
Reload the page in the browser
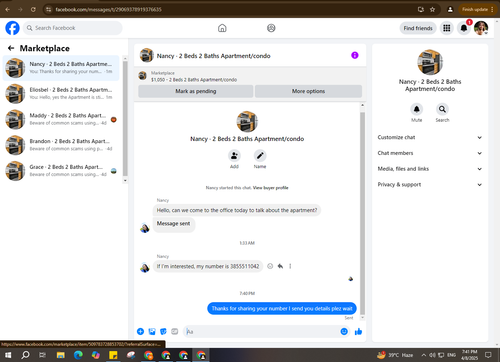click(x=33, y=9)
